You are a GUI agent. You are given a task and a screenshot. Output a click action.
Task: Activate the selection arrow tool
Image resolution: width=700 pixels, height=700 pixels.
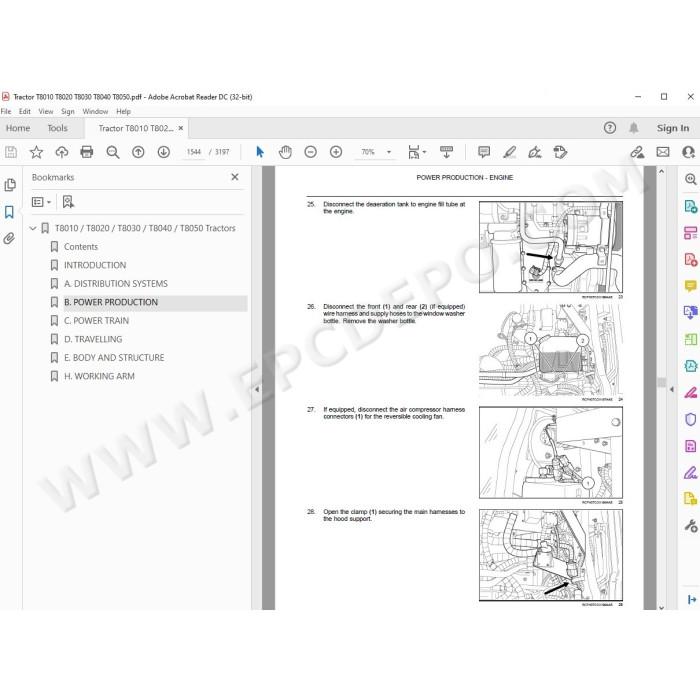(x=260, y=152)
